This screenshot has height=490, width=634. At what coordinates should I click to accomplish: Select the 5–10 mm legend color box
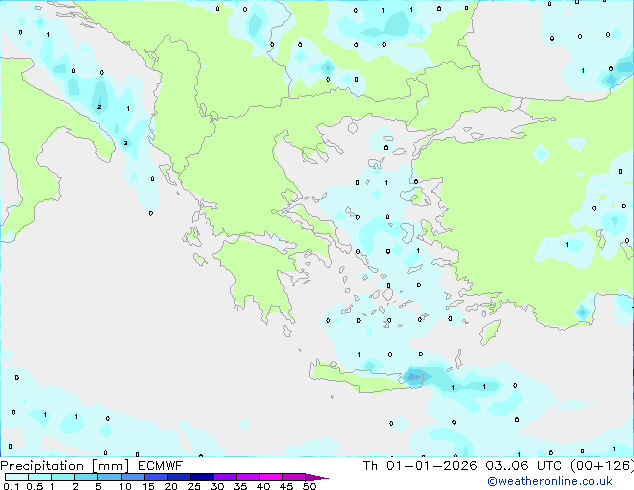[109, 477]
